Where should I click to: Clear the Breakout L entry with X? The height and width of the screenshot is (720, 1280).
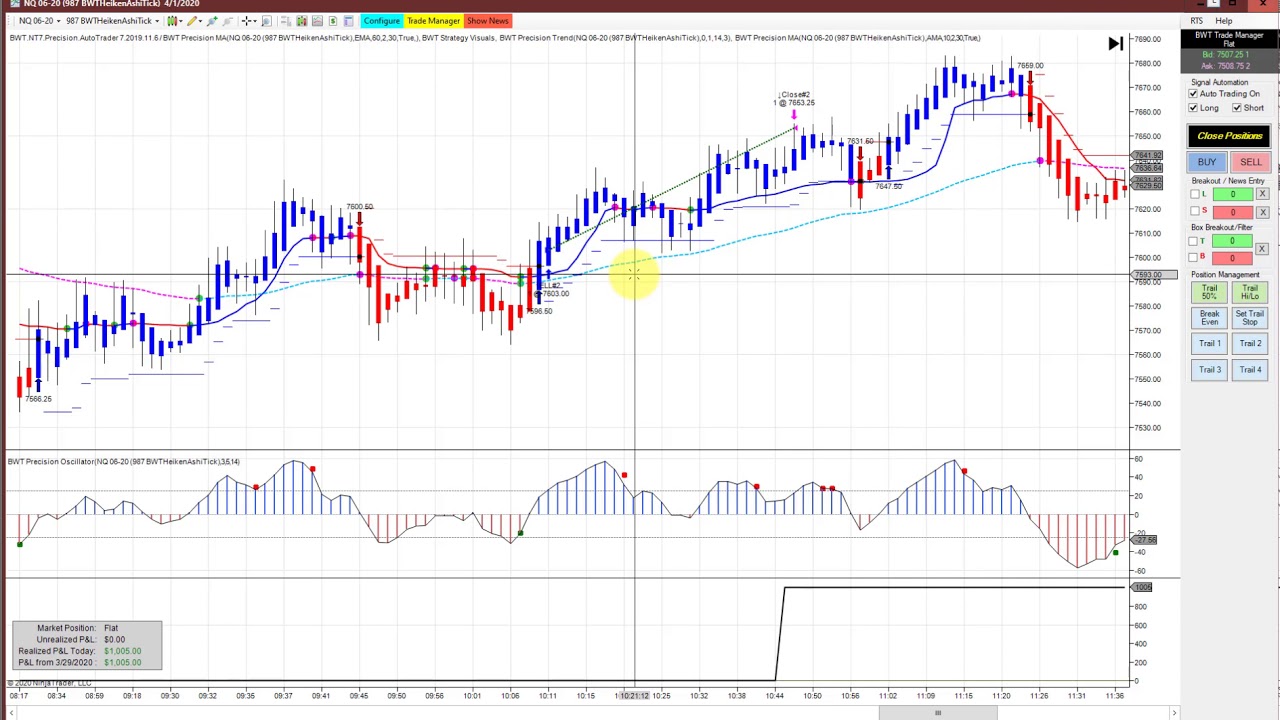(x=1262, y=194)
